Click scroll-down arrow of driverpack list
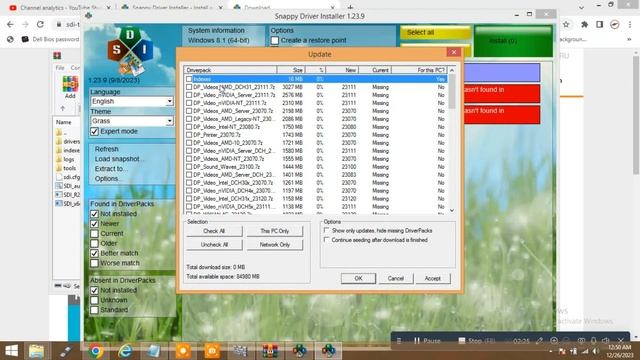Image resolution: width=640 pixels, height=360 pixels. (452, 210)
